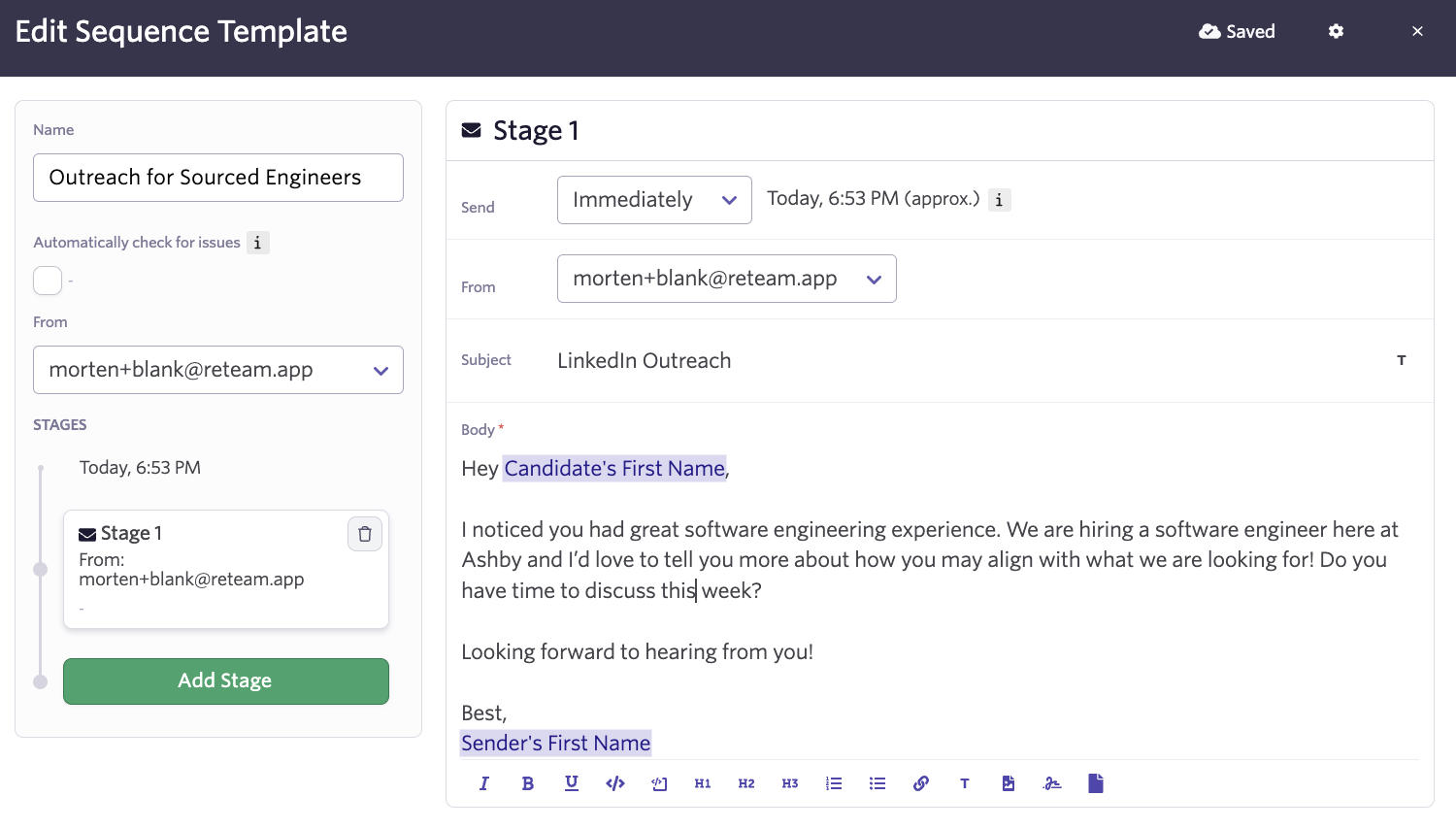This screenshot has height=829, width=1456.
Task: Insert inline code formatting
Action: tap(615, 783)
